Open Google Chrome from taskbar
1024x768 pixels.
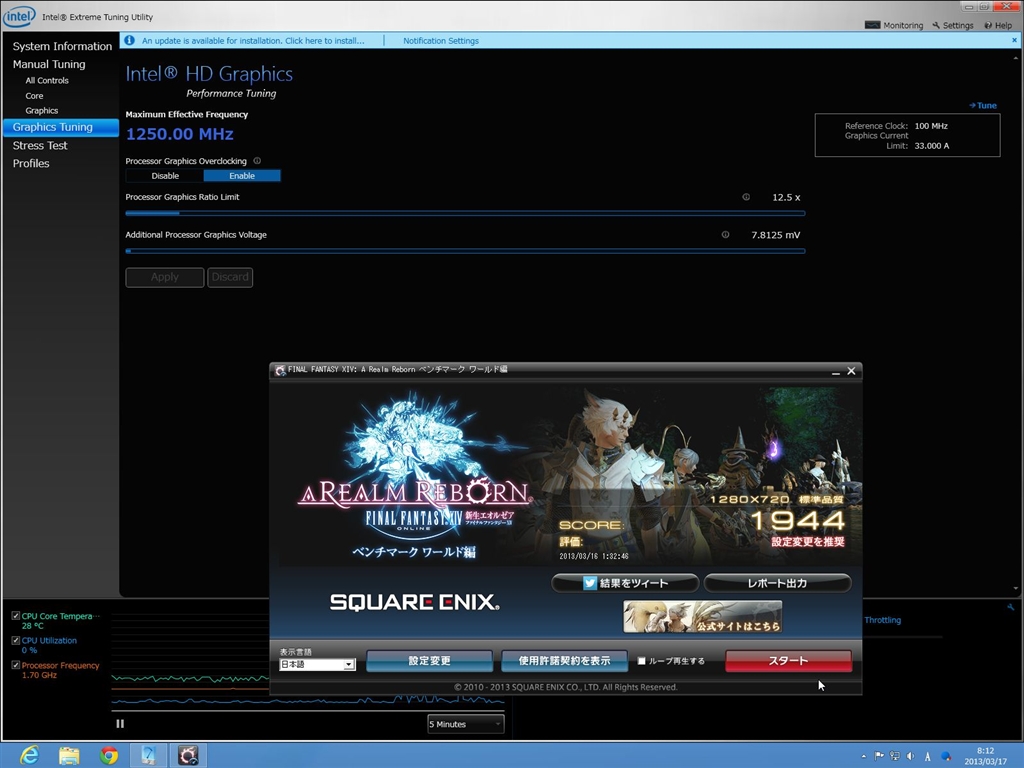[x=109, y=756]
